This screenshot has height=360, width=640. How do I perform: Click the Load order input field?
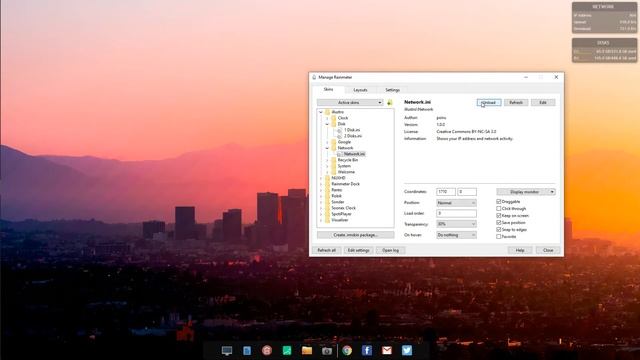click(x=456, y=213)
